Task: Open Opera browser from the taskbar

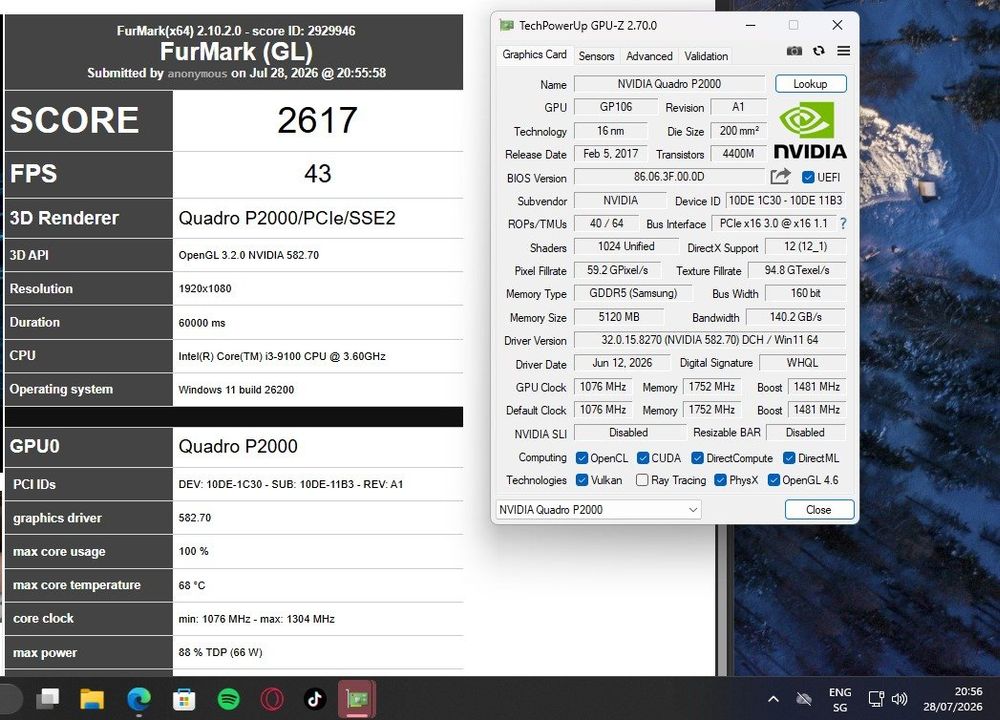Action: pos(272,699)
